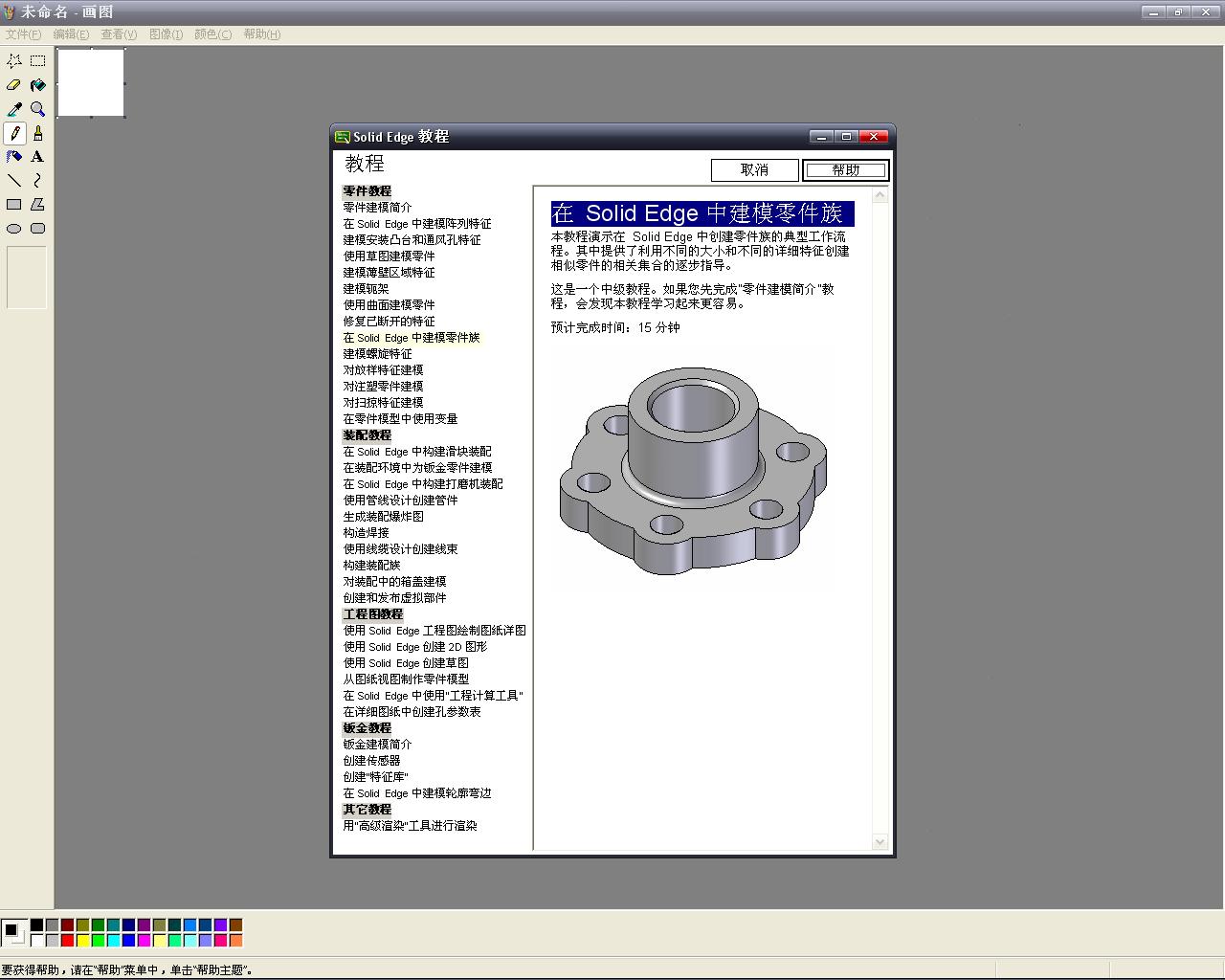Click the Paint app title bar icon
This screenshot has height=980, width=1225.
pos(10,11)
